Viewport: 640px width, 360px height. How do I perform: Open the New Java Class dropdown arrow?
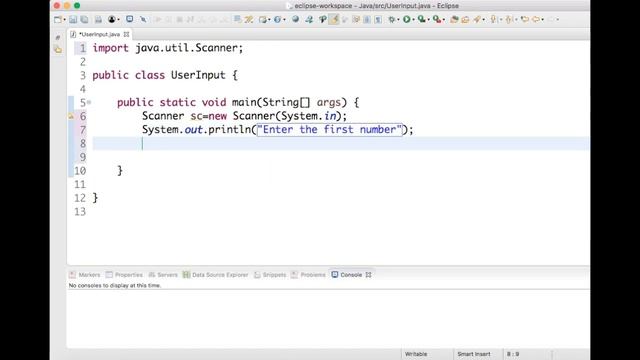coord(284,20)
